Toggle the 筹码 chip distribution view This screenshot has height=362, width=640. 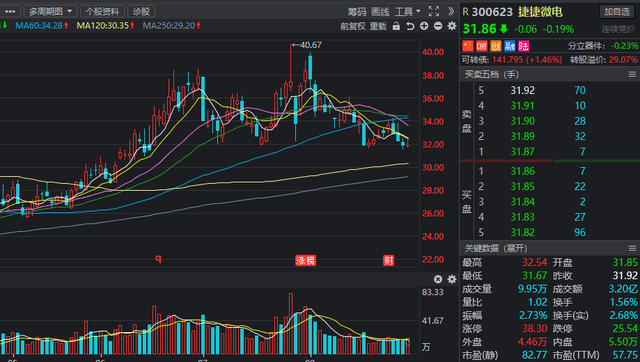pos(357,11)
